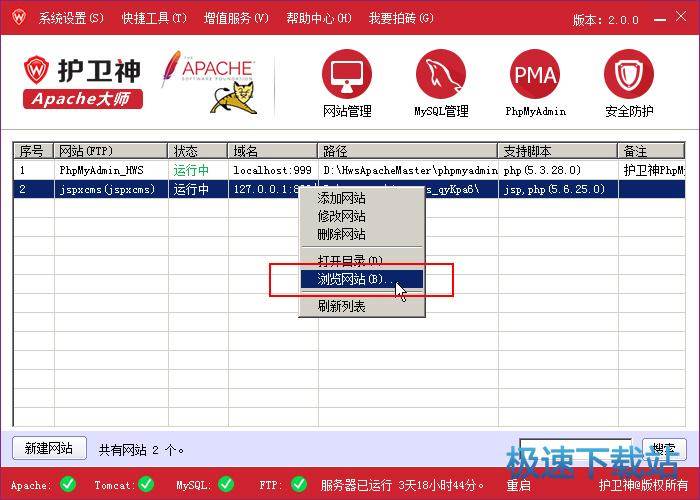Click the 运行中 status of jspxcms row
Image resolution: width=700 pixels, height=500 pixels.
191,189
